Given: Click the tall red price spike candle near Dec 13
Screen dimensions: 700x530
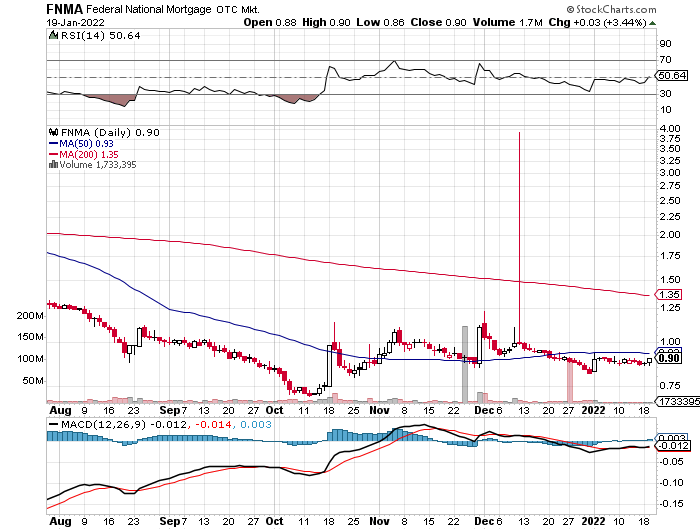Looking at the screenshot, I should [519, 237].
